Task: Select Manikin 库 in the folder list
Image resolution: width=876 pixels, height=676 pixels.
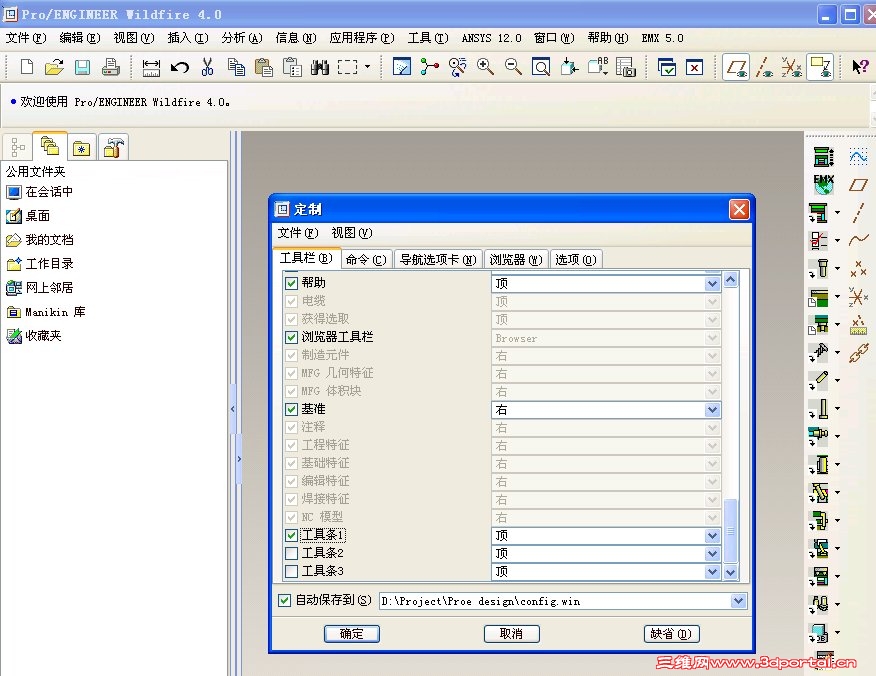Action: pos(55,312)
